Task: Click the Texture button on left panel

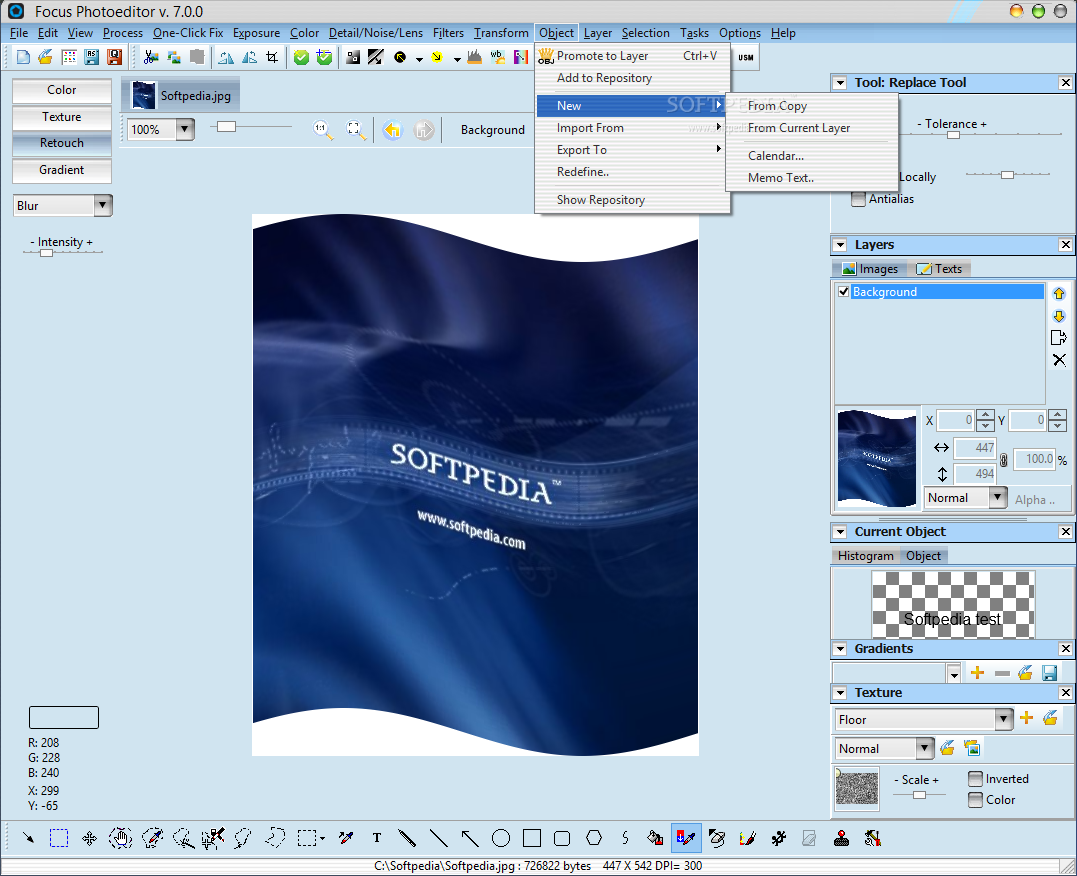Action: tap(62, 117)
